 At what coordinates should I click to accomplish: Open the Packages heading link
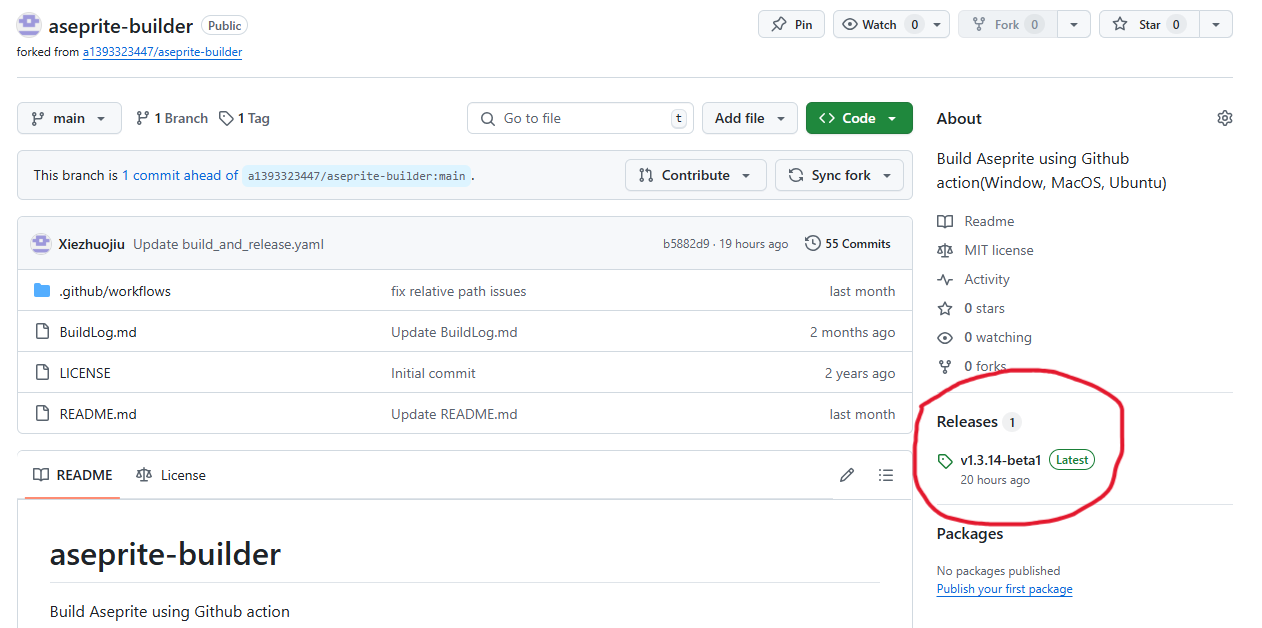point(970,534)
